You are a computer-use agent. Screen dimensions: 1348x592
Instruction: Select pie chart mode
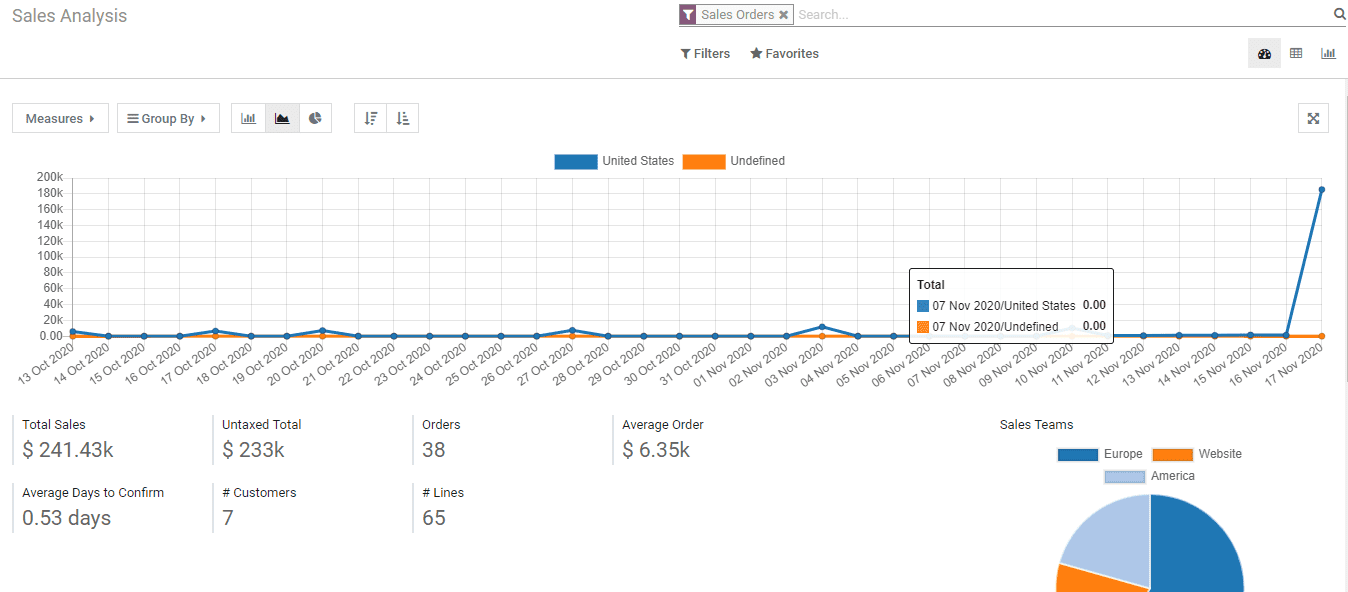click(315, 118)
